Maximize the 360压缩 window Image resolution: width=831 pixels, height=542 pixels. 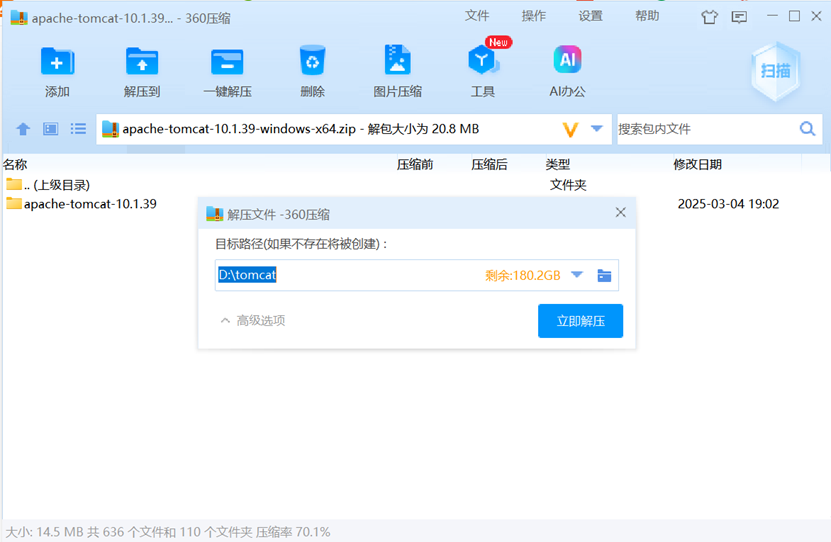(x=794, y=16)
